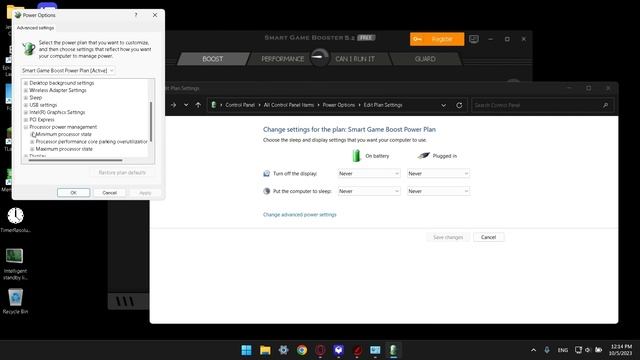Expand PCI Express
Image resolution: width=640 pixels, height=360 pixels.
tap(26, 120)
